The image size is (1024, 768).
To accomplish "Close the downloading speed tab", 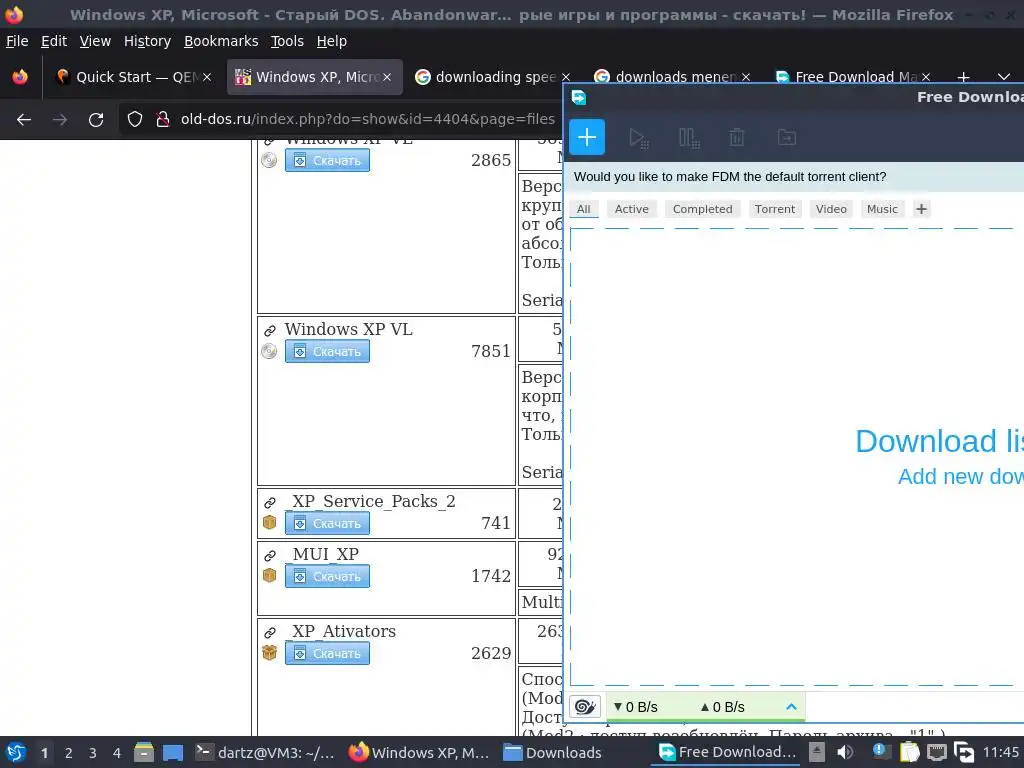I will tap(566, 77).
